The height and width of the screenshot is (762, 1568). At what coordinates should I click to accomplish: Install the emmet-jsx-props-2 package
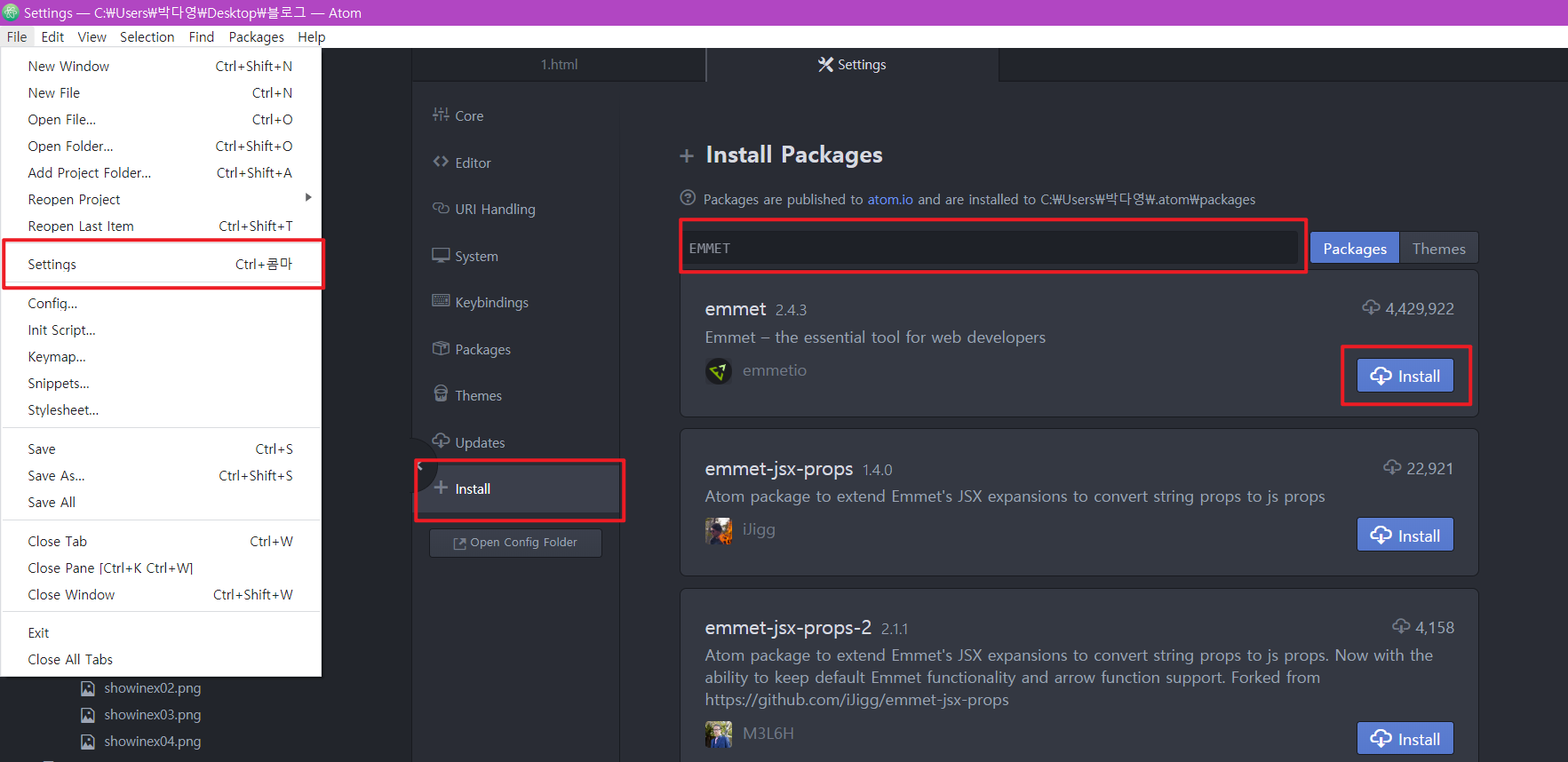[x=1405, y=739]
